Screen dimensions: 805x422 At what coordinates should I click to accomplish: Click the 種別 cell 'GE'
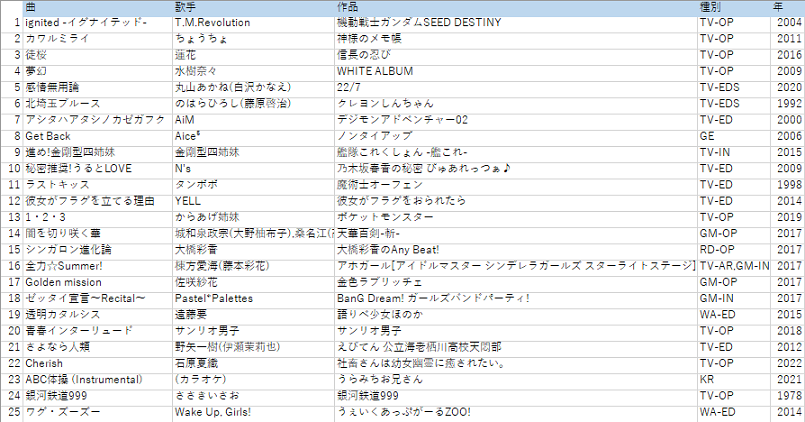[734, 136]
